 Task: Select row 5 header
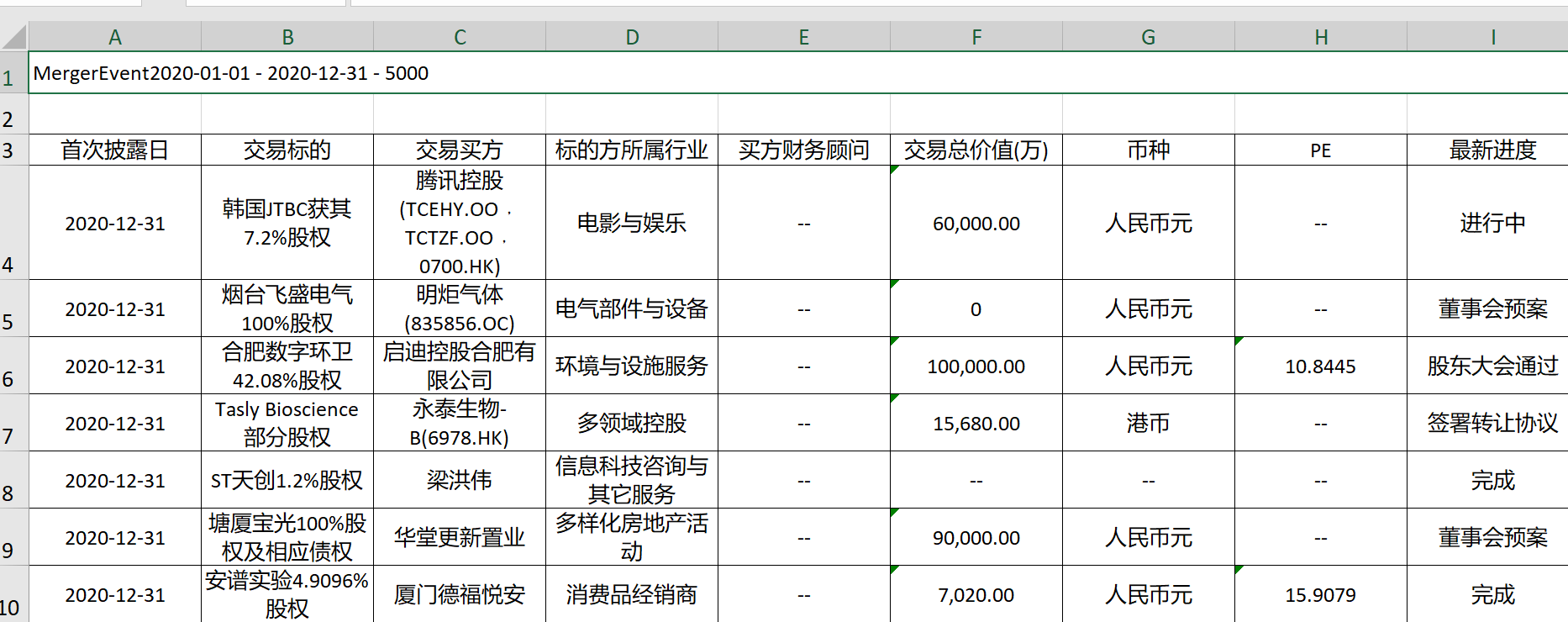14,308
